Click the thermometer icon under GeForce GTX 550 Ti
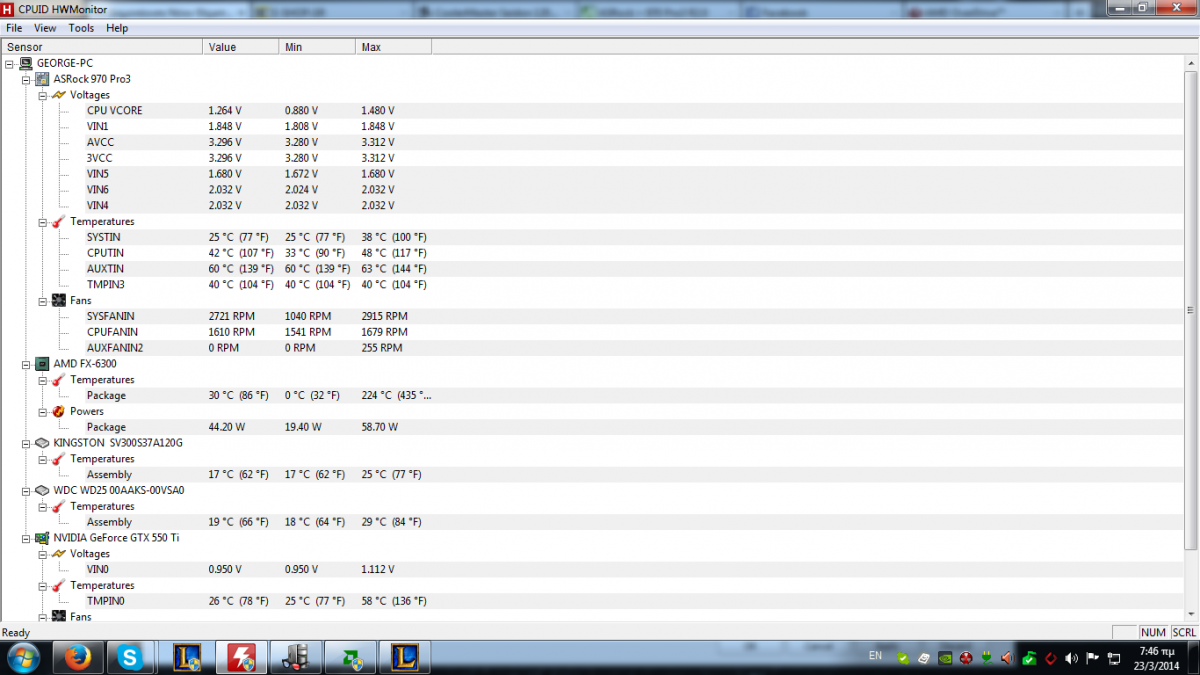Screen dimensions: 1200x675 pyautogui.click(x=59, y=585)
